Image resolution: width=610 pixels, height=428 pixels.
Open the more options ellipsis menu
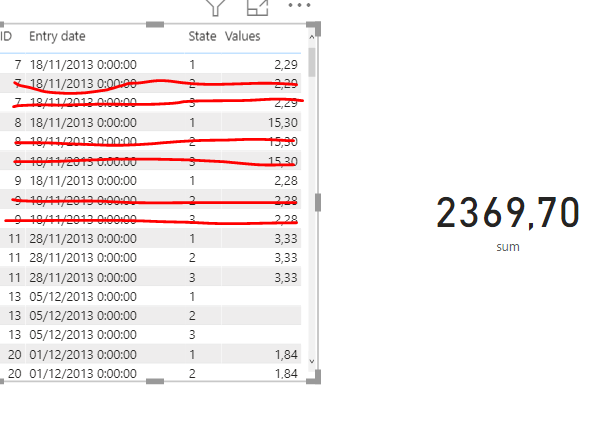coord(299,5)
